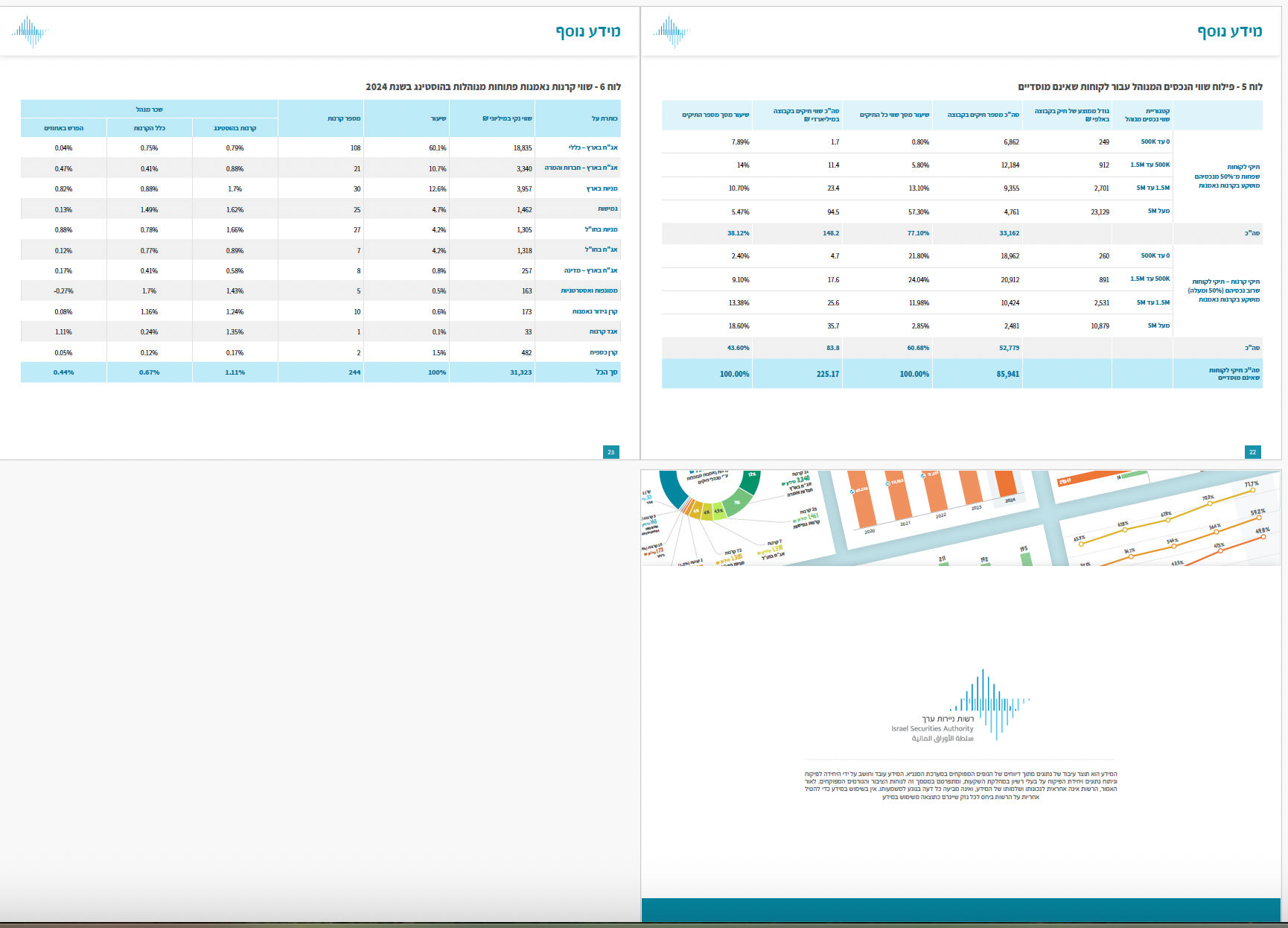
Task: Click the 23,129 average size cell
Action: click(x=1100, y=212)
